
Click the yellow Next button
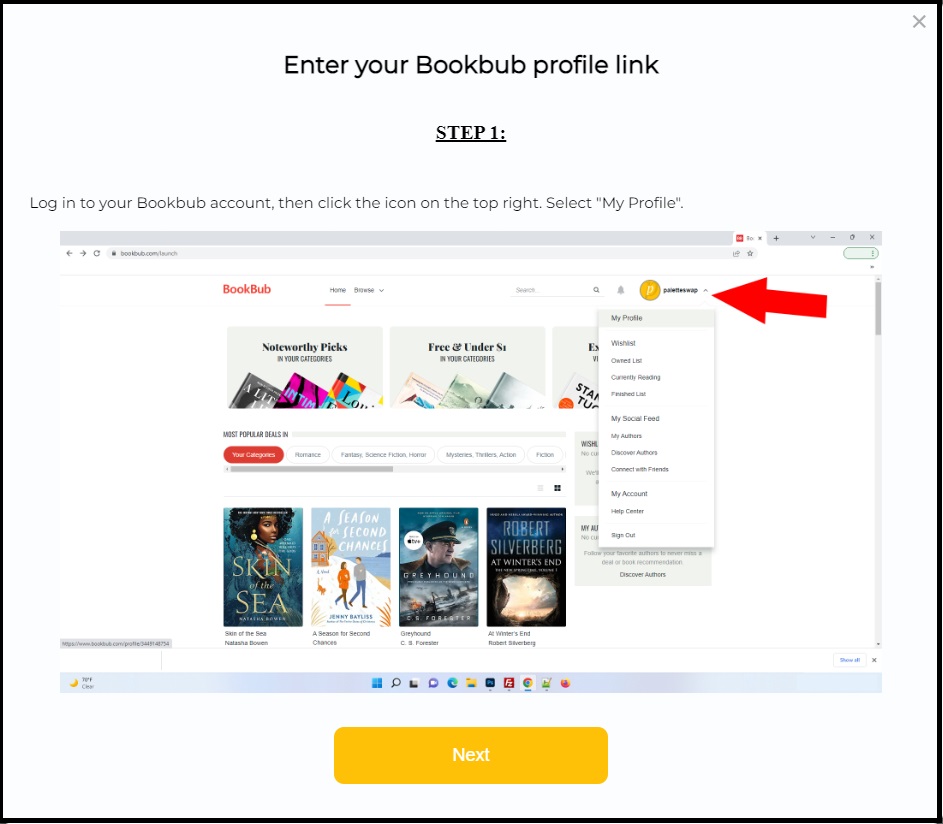(470, 755)
